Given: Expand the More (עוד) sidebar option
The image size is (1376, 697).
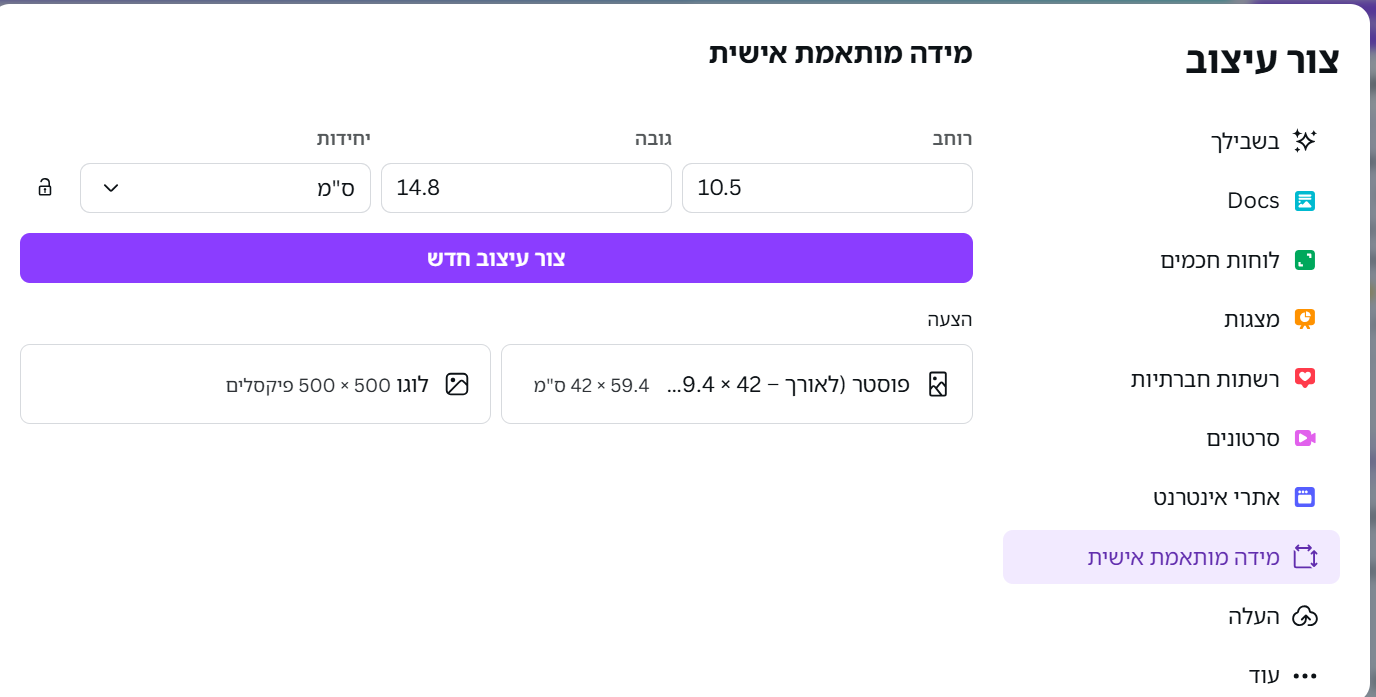Looking at the screenshot, I should coord(1306,674).
